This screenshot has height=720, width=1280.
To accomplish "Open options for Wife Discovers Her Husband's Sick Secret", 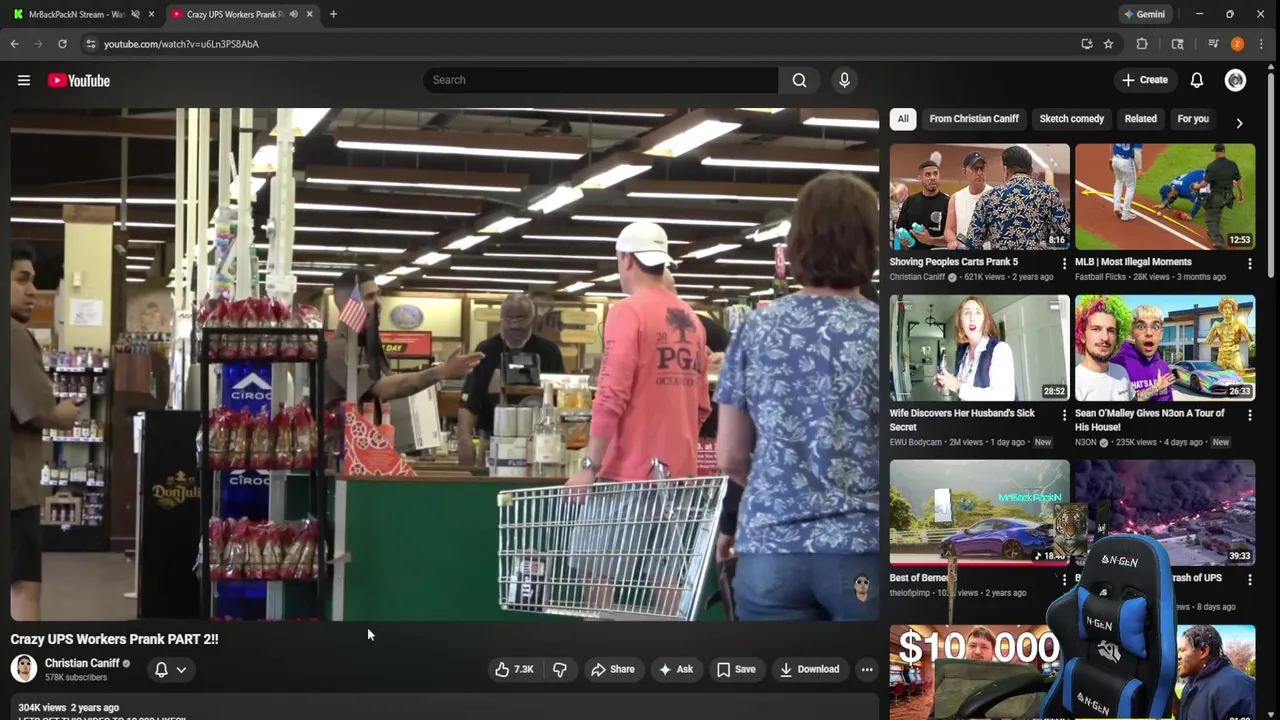I will (x=1064, y=414).
